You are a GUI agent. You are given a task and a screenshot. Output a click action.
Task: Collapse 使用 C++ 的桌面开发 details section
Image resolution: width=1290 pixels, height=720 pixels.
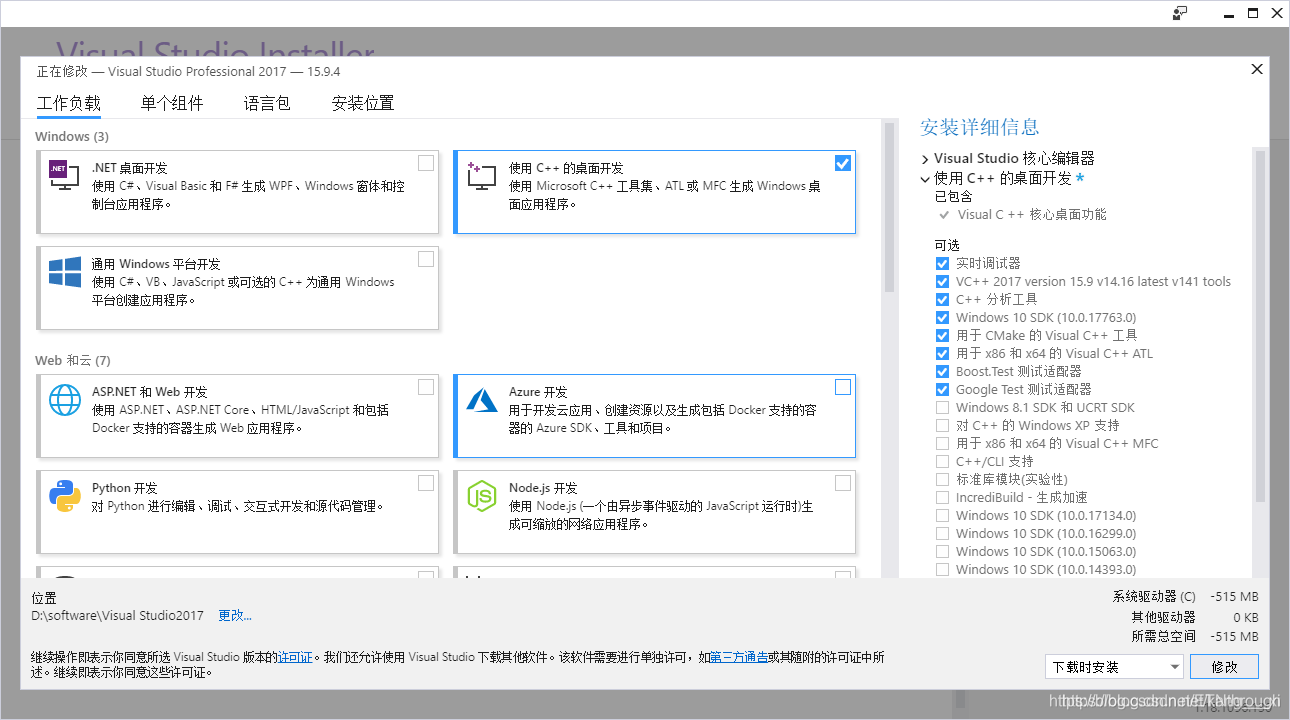[925, 179]
